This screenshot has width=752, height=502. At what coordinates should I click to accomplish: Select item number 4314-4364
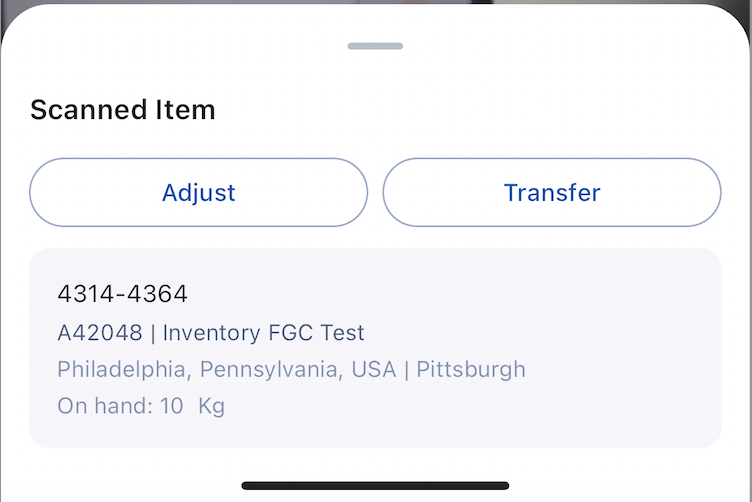click(122, 294)
